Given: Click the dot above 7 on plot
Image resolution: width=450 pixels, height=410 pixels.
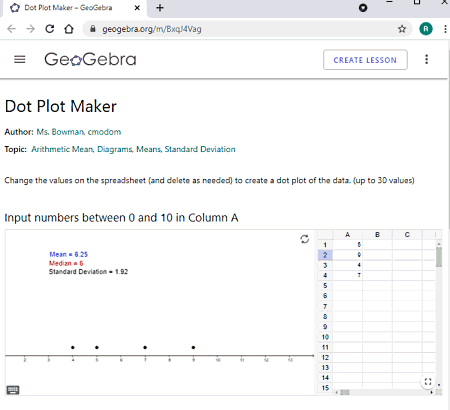Looking at the screenshot, I should pos(145,347).
